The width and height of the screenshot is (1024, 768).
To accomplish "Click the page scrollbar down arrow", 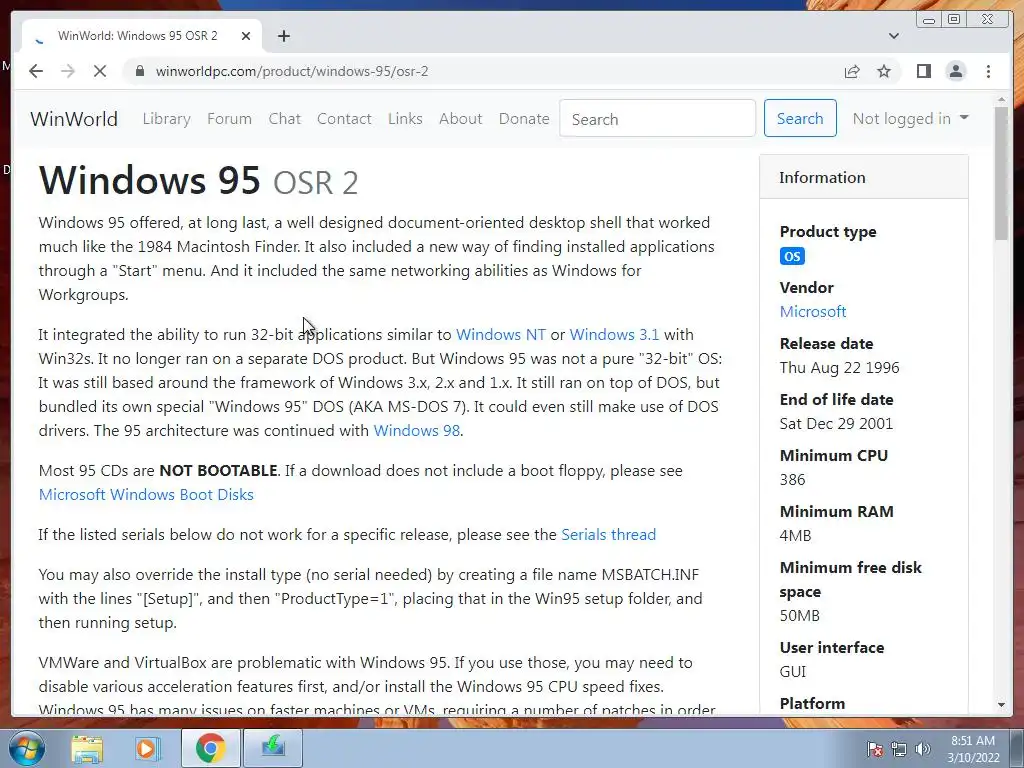I will point(1001,705).
